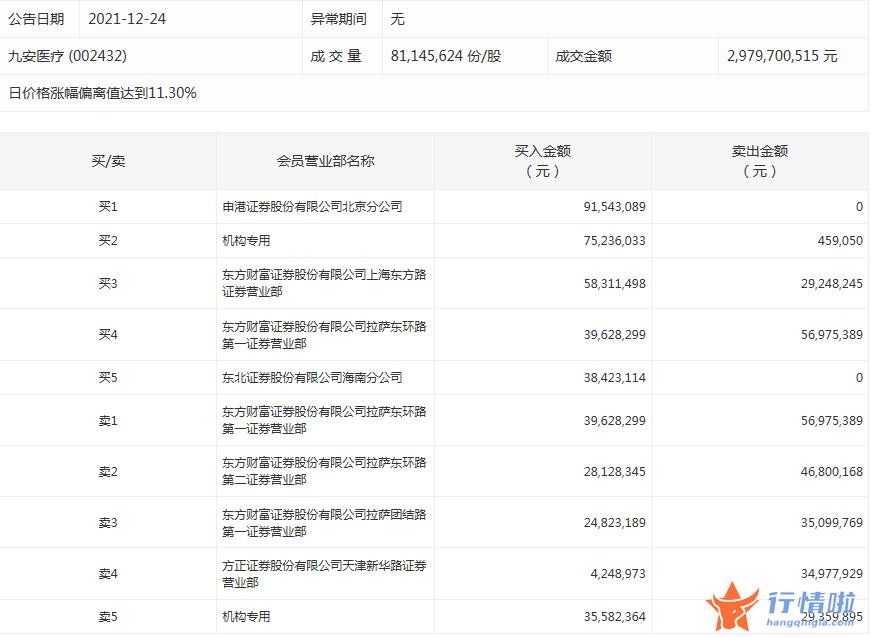871x637 pixels.
Task: Click buy amount 24,823,189
Action: (614, 523)
